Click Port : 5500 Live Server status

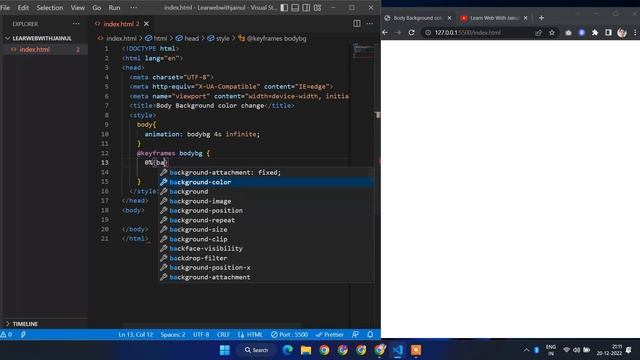tap(289, 335)
